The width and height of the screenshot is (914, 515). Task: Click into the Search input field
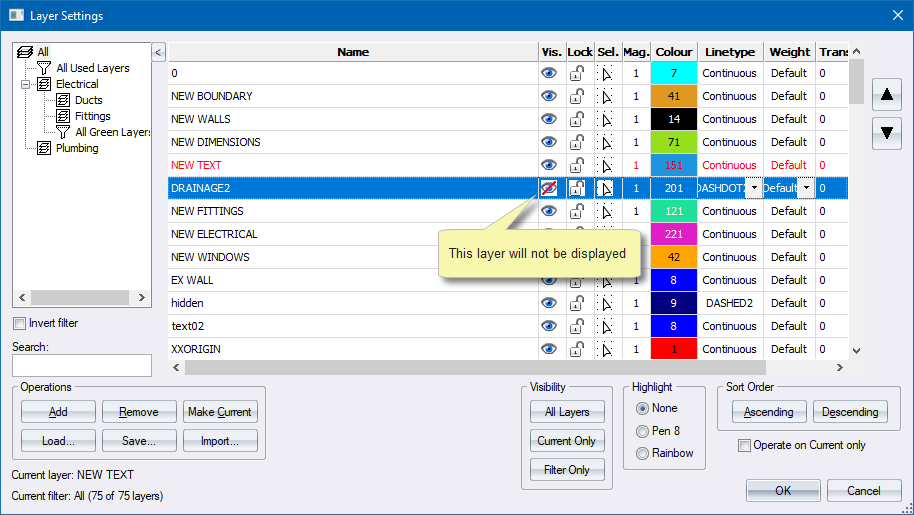pos(81,365)
